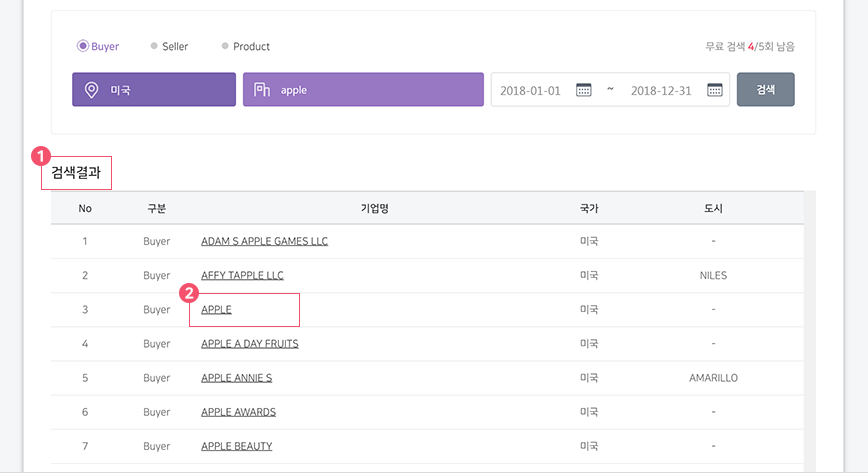Open the end date calendar icon
Screen dimensions: 868x473
715,90
